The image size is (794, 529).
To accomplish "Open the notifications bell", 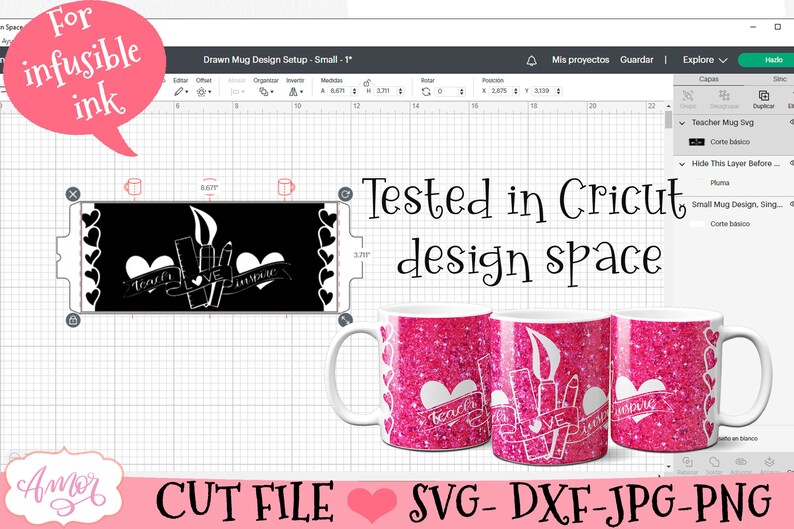I will (531, 61).
